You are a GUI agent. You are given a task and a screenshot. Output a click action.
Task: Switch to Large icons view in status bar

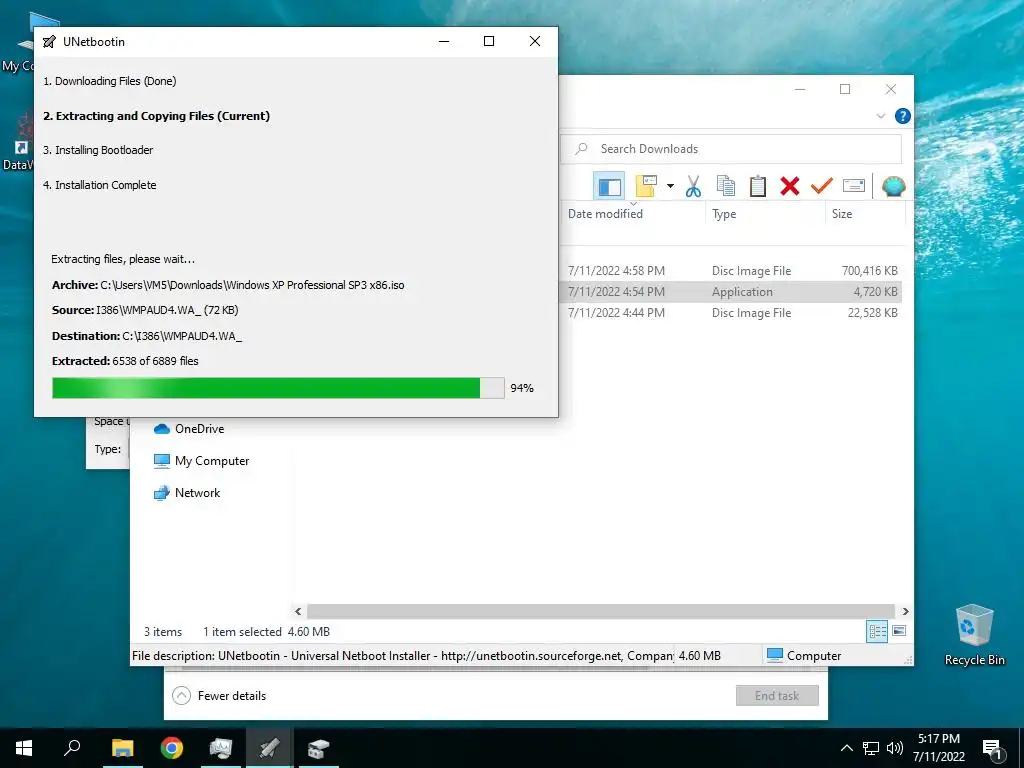(899, 631)
